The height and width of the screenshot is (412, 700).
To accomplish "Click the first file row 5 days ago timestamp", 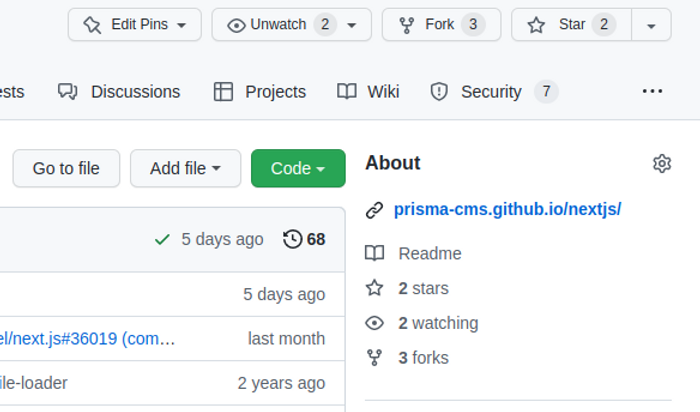I will coord(284,295).
